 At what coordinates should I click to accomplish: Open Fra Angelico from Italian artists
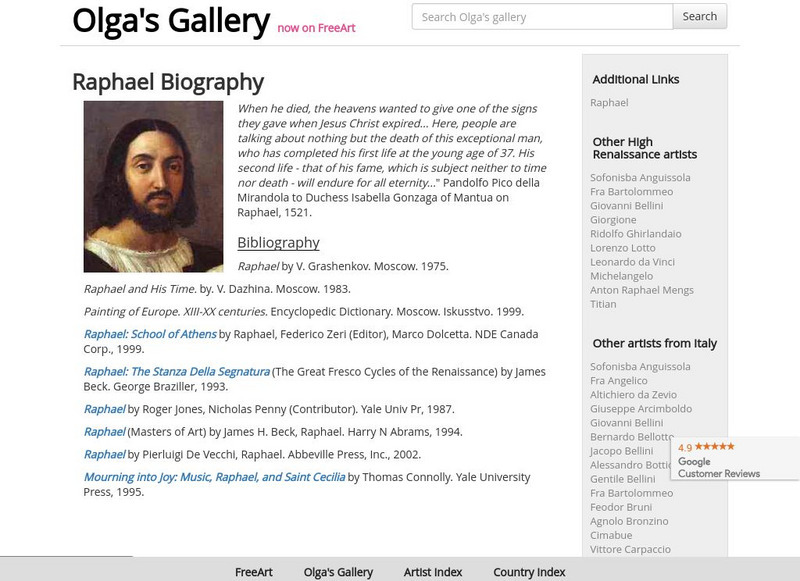tap(619, 381)
